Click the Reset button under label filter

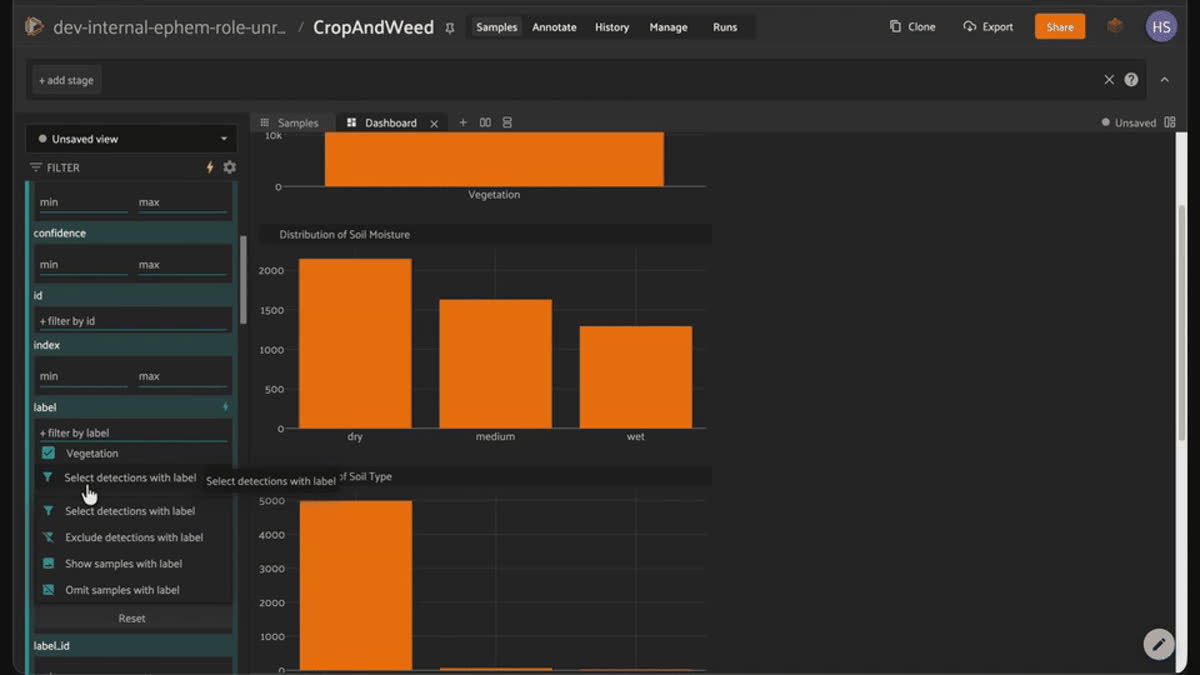132,618
